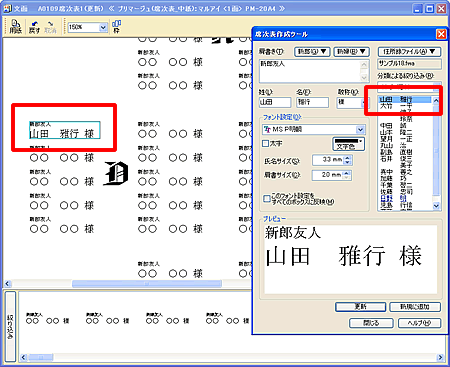Click the 戻す undo icon
The width and height of the screenshot is (450, 367).
pos(34,27)
